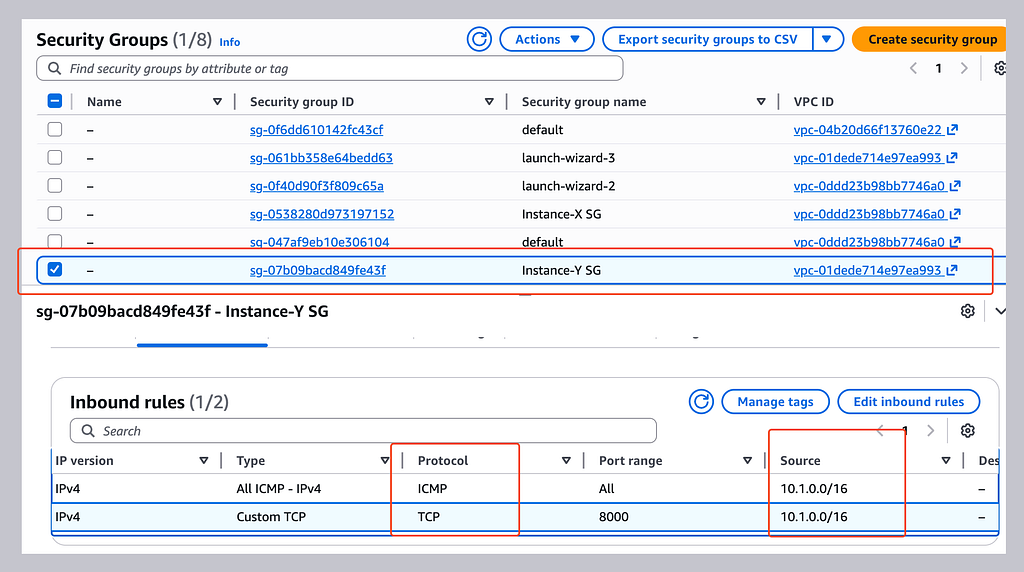Open security group sg-0538280d973197152 link
The width and height of the screenshot is (1024, 572).
click(x=322, y=214)
